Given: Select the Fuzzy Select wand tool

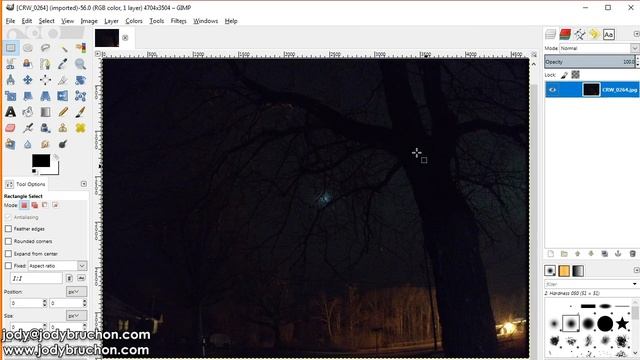Looking at the screenshot, I should (x=63, y=48).
